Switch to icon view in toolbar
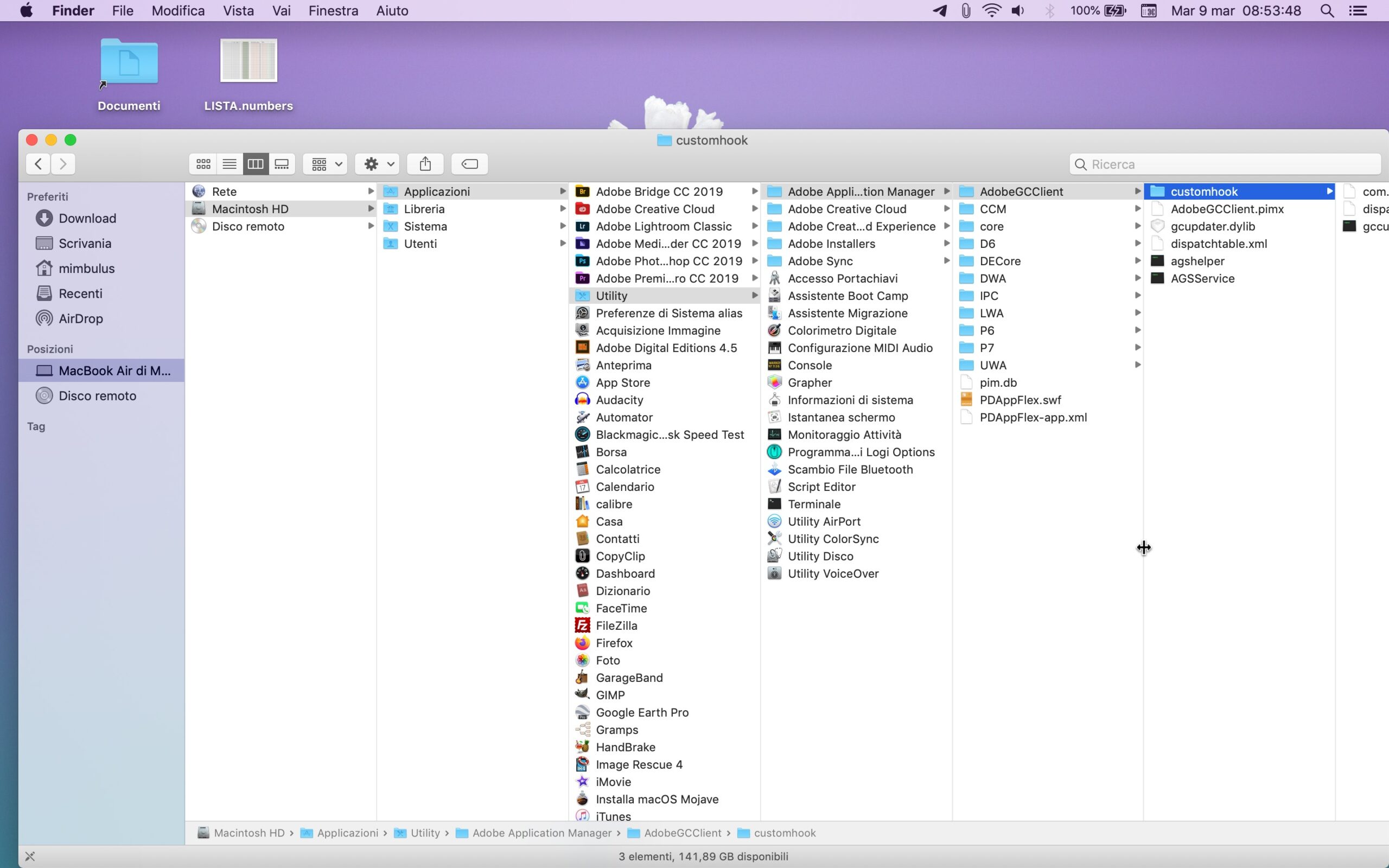 click(203, 164)
